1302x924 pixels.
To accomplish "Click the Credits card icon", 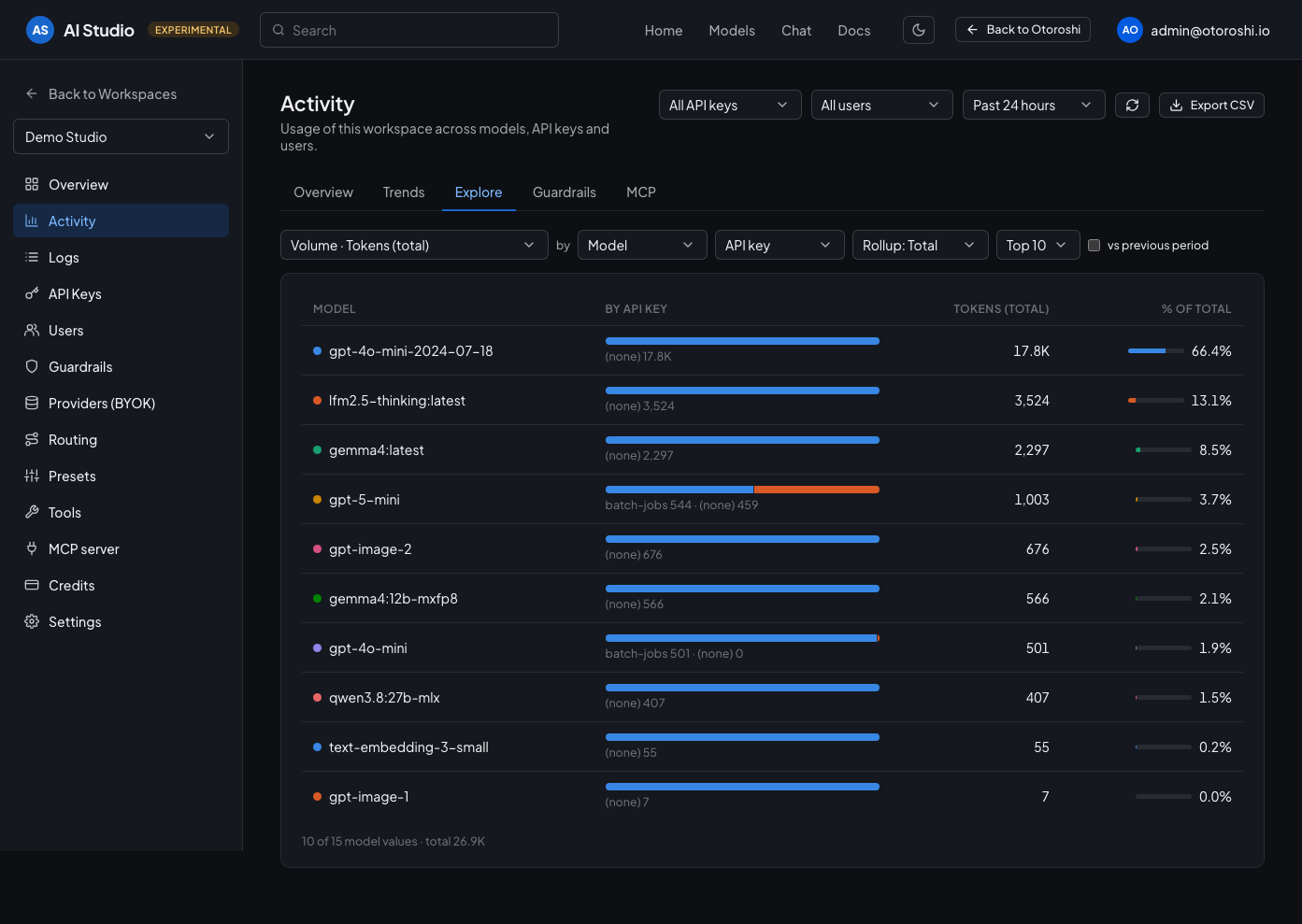I will [32, 585].
